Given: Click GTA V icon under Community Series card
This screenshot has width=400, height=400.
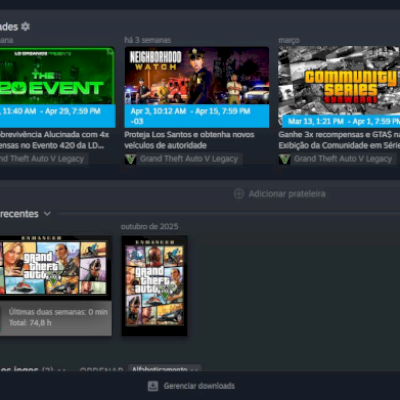Looking at the screenshot, I should point(285,159).
